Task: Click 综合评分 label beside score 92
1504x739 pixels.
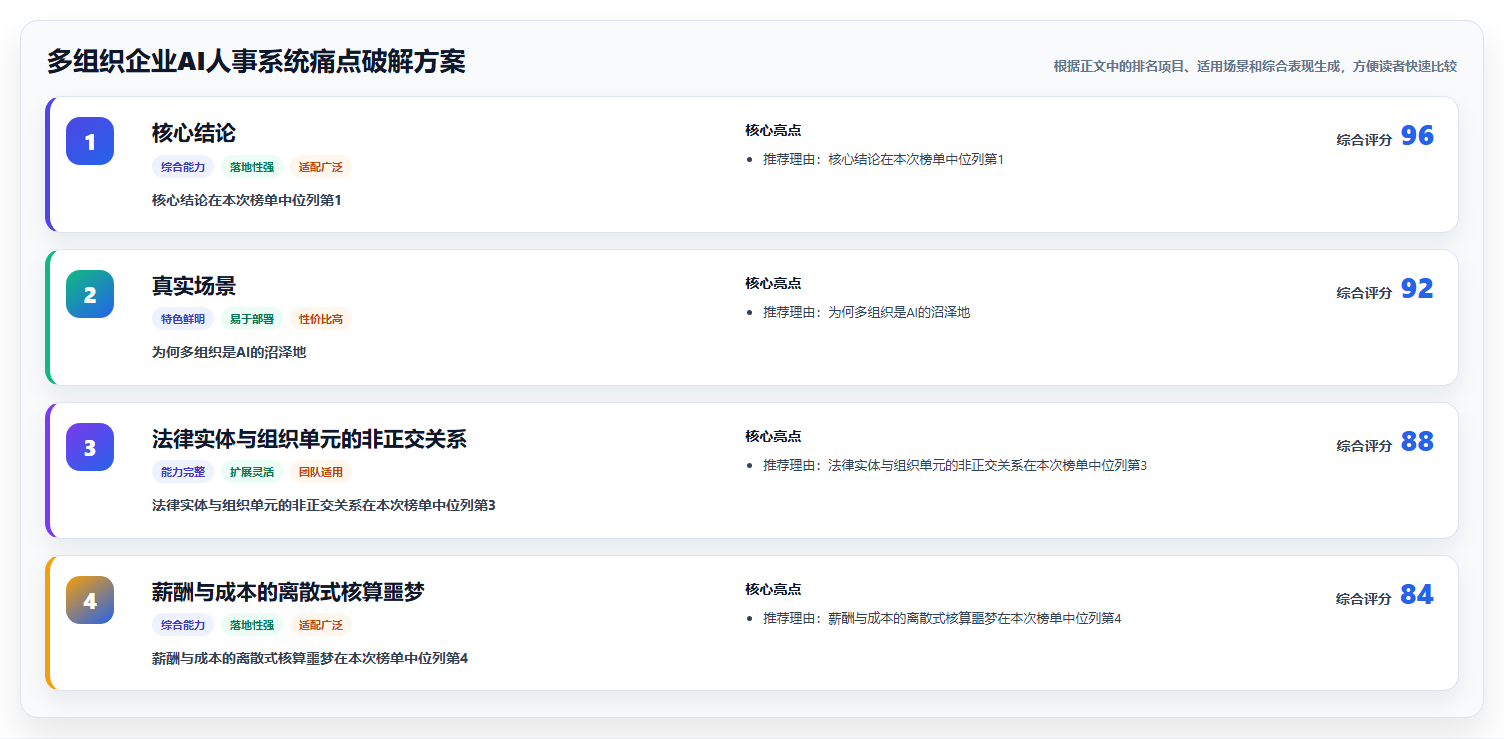Action: point(1364,293)
